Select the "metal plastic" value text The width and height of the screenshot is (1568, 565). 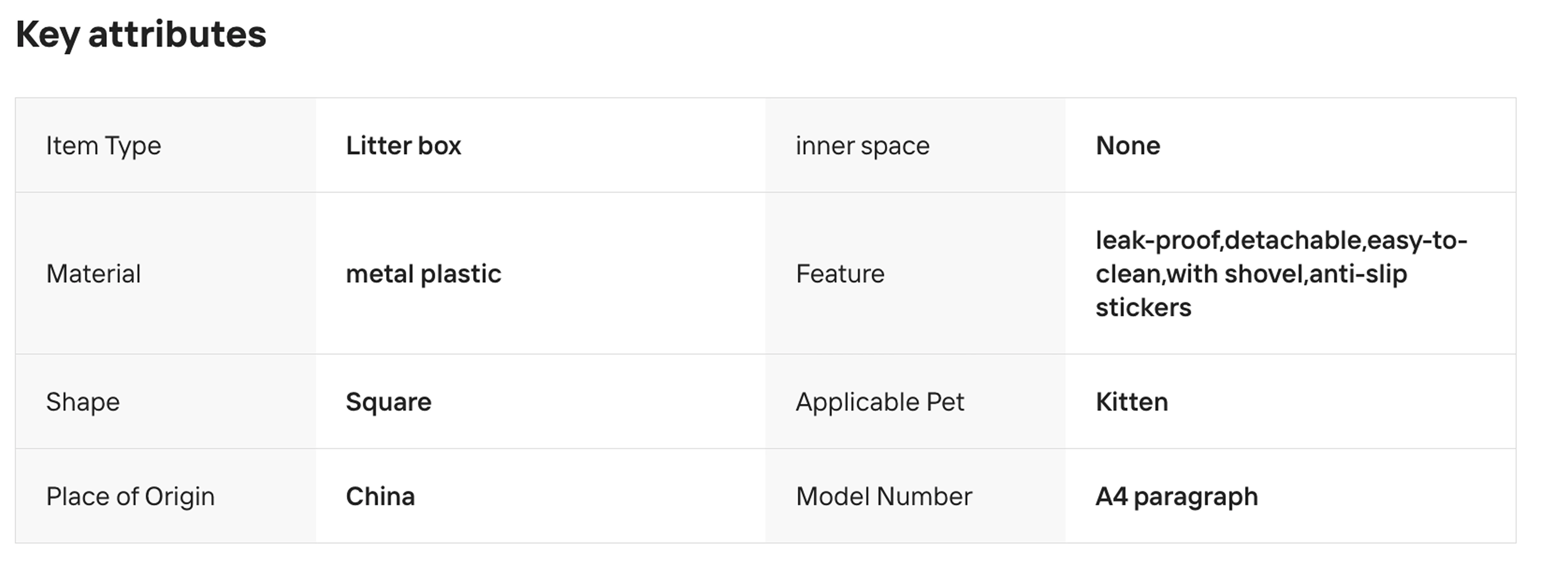pyautogui.click(x=424, y=274)
